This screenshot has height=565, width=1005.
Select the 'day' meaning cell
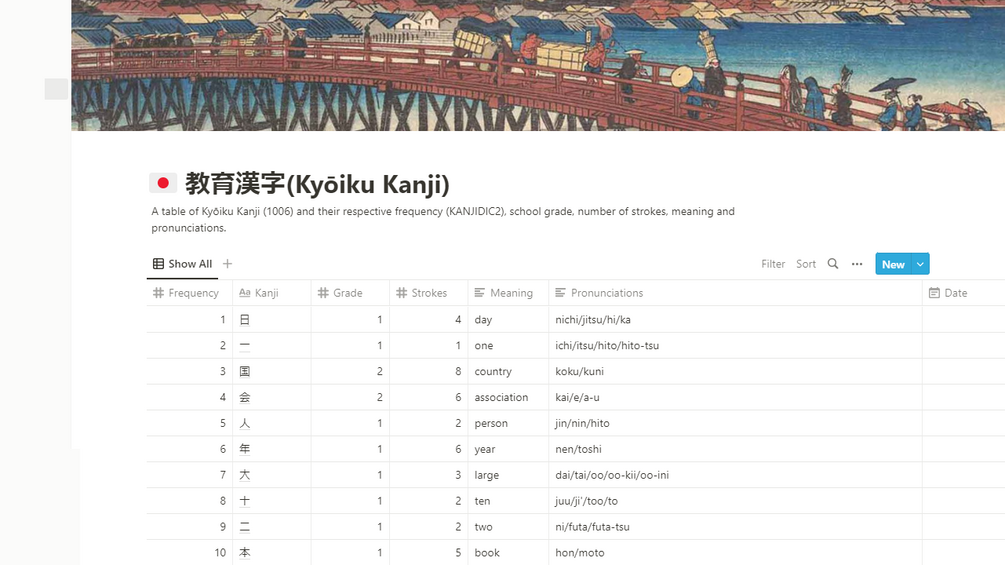pyautogui.click(x=508, y=320)
